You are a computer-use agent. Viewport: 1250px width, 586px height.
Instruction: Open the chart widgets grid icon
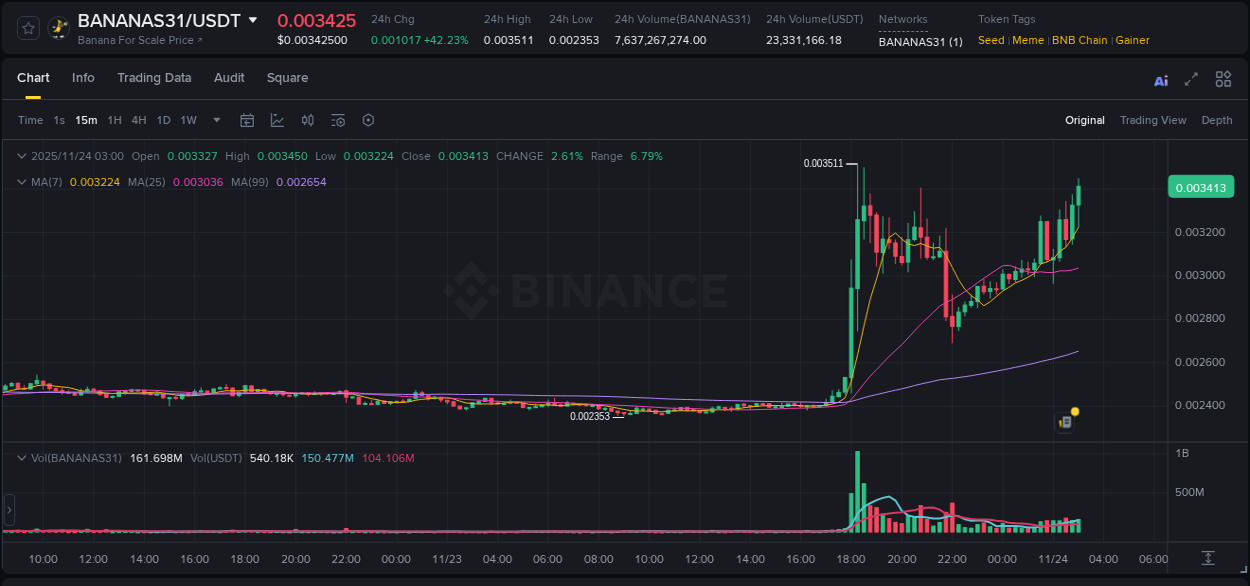(x=1223, y=79)
